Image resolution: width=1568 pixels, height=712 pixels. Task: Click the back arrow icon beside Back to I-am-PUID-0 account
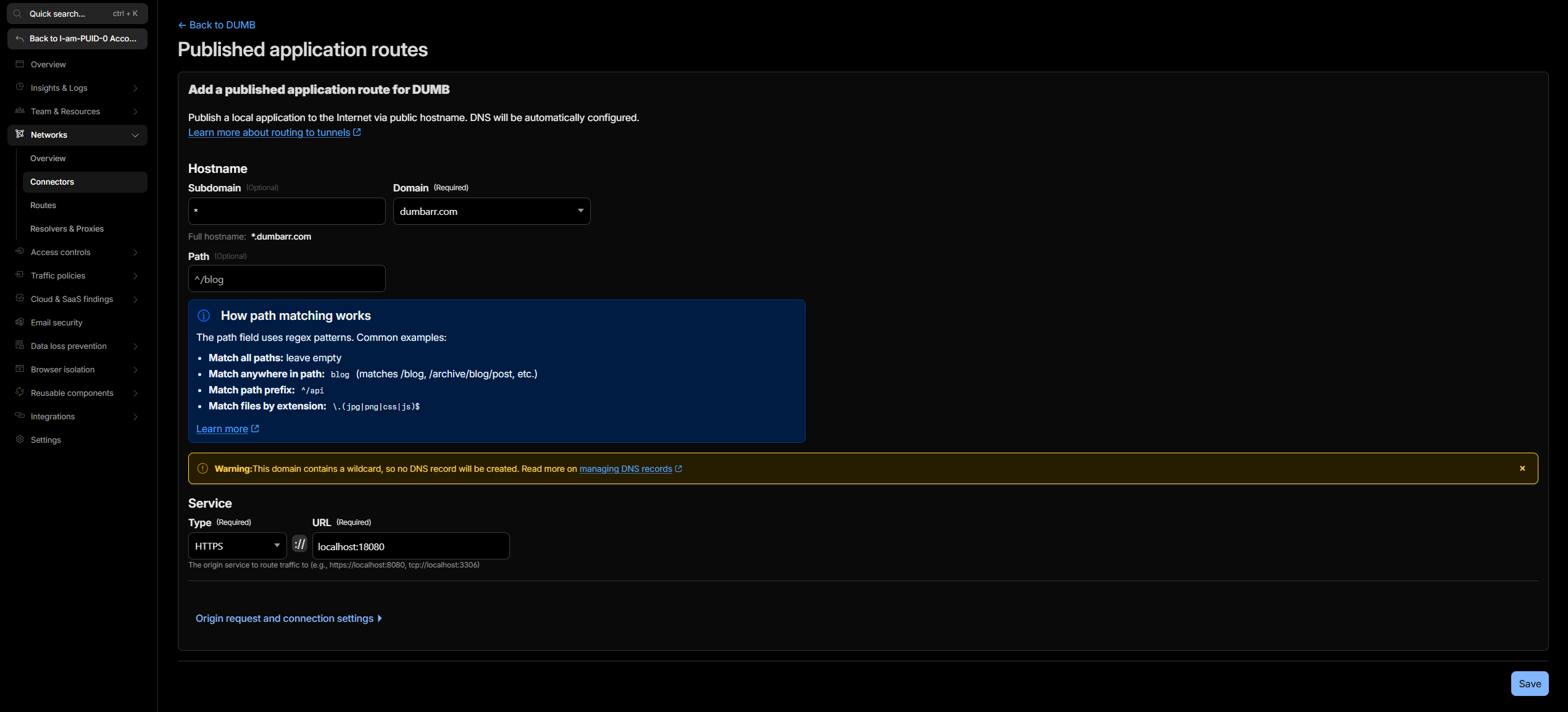(x=20, y=38)
